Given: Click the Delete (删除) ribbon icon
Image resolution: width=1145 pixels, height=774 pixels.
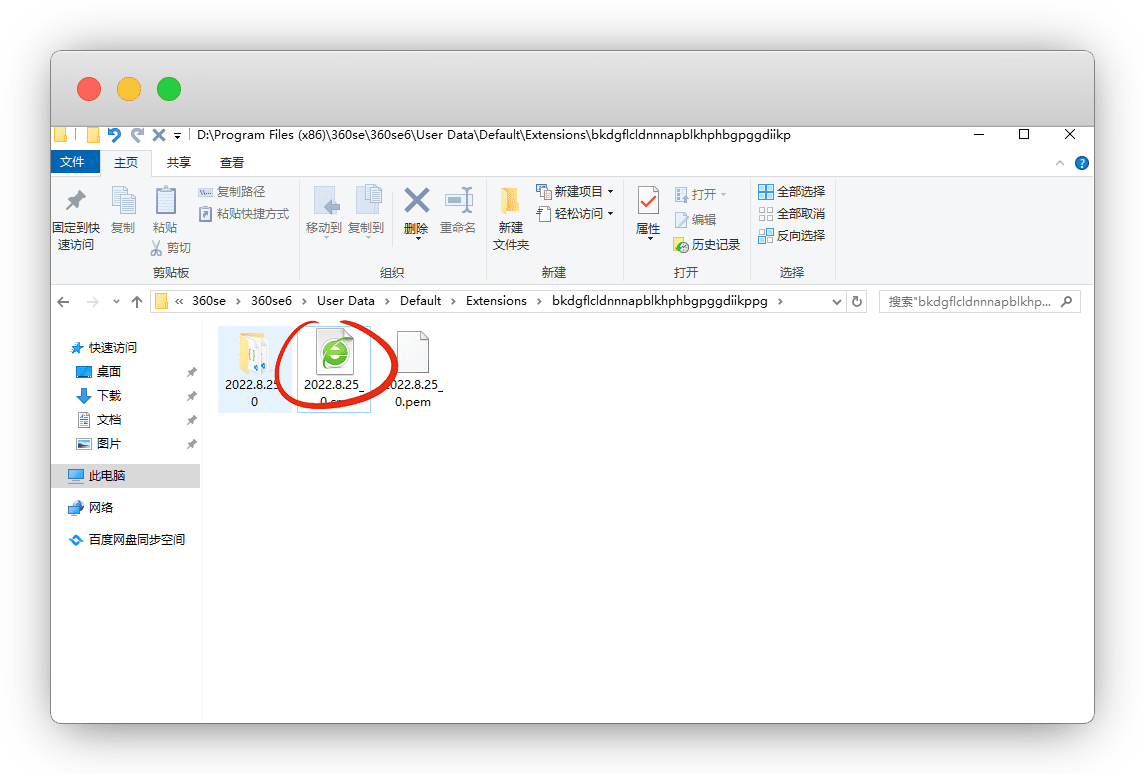Looking at the screenshot, I should [416, 203].
